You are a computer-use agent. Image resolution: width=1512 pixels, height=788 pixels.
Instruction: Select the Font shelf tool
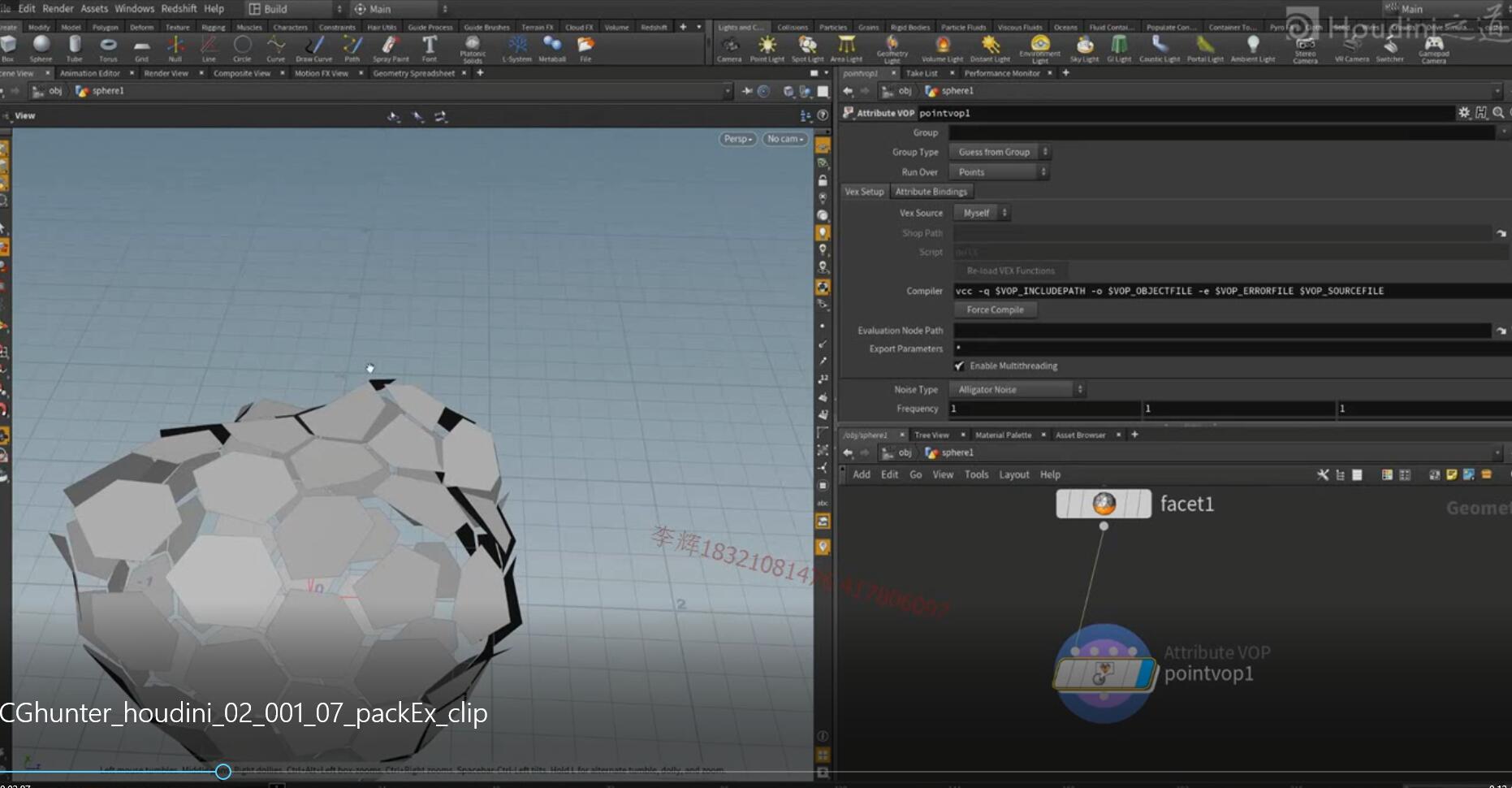430,48
